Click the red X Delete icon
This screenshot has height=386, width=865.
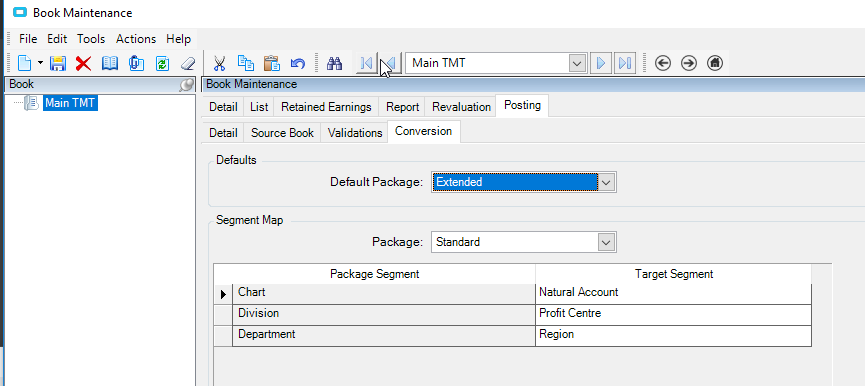click(x=83, y=63)
